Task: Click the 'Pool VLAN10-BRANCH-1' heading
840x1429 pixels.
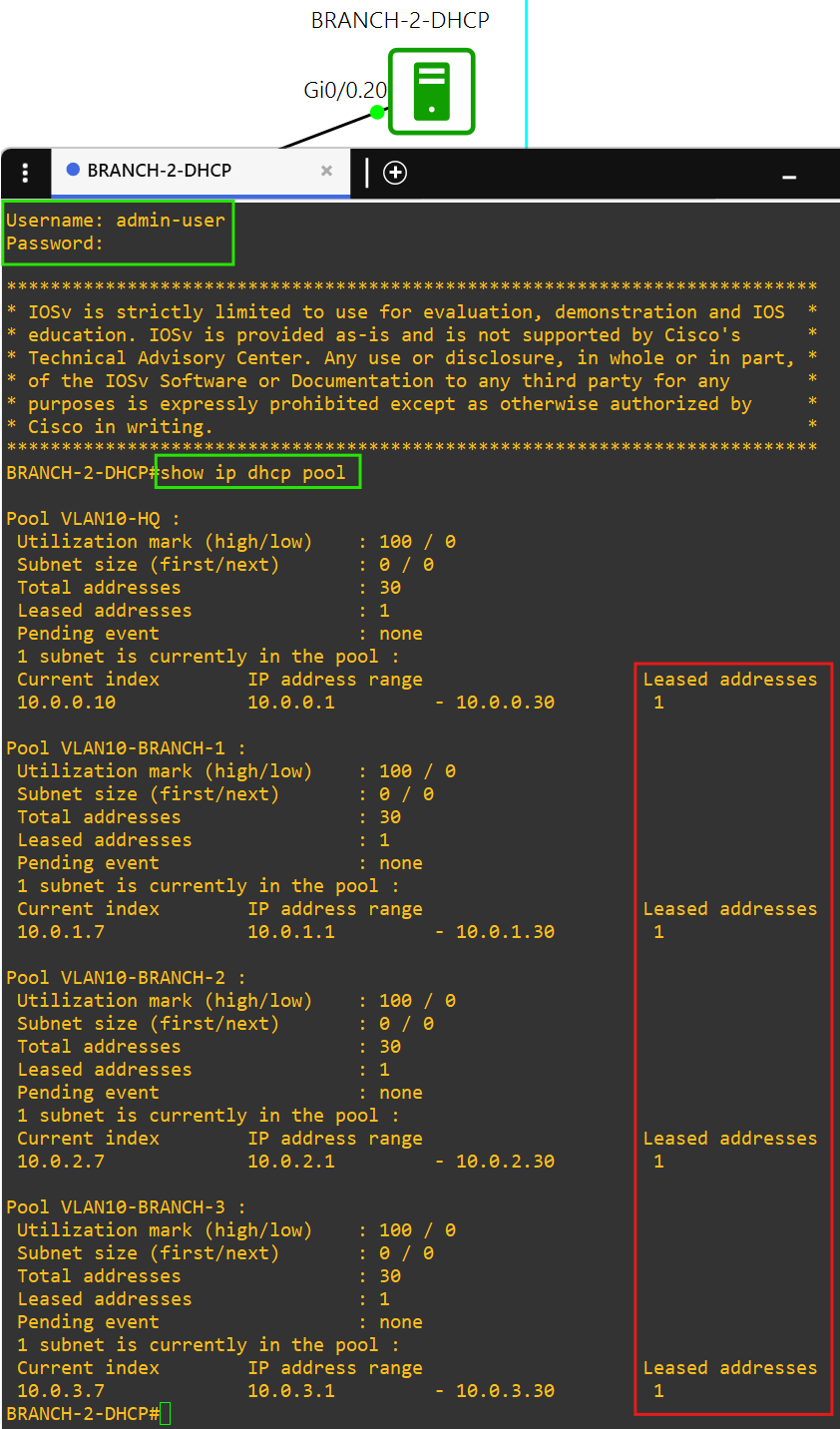Action: 126,747
